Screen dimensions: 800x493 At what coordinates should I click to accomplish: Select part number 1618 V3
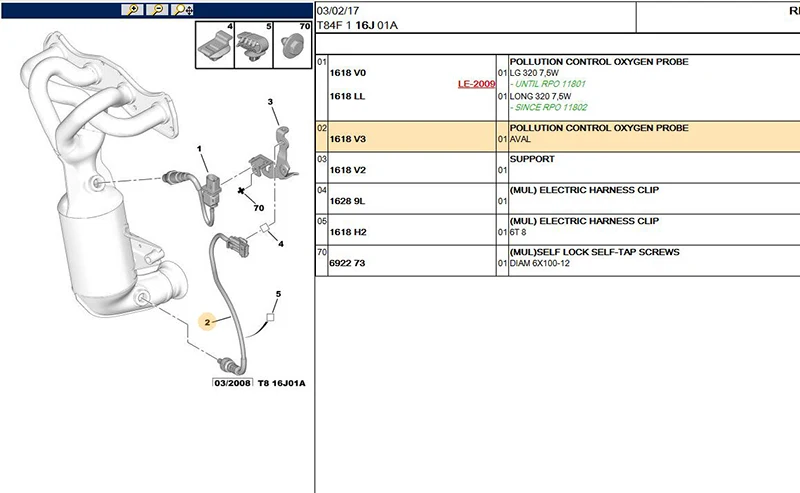coord(347,139)
